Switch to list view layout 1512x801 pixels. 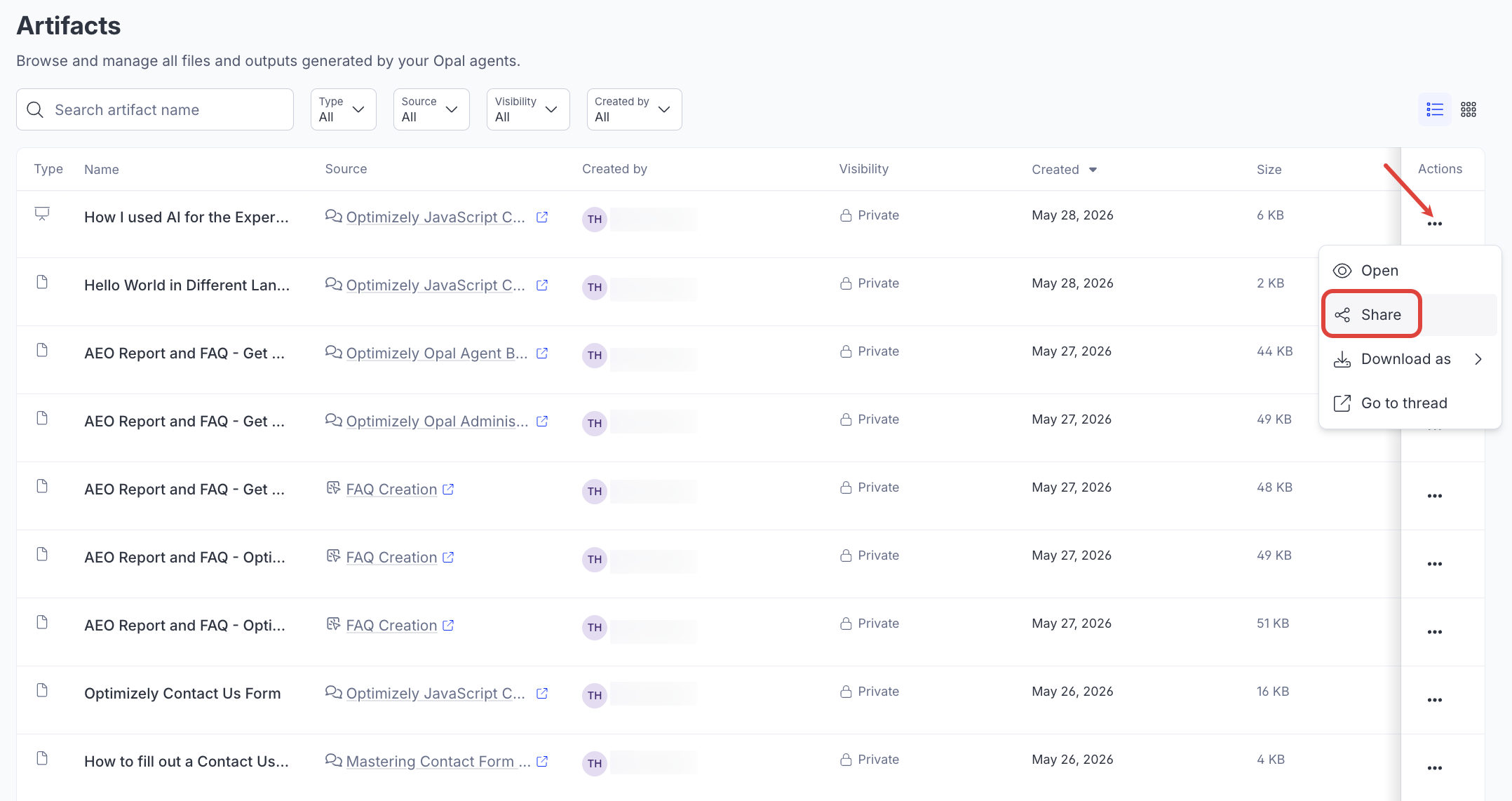pos(1435,109)
